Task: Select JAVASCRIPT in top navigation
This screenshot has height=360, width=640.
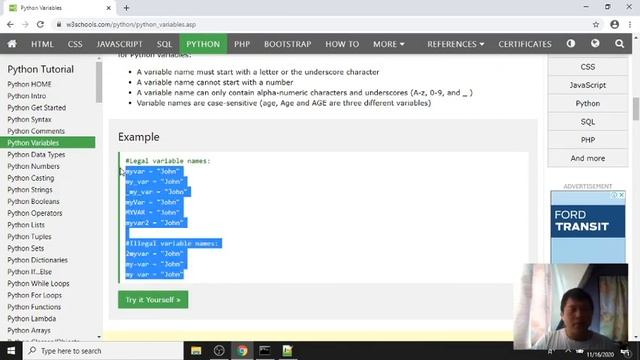Action: 120,44
